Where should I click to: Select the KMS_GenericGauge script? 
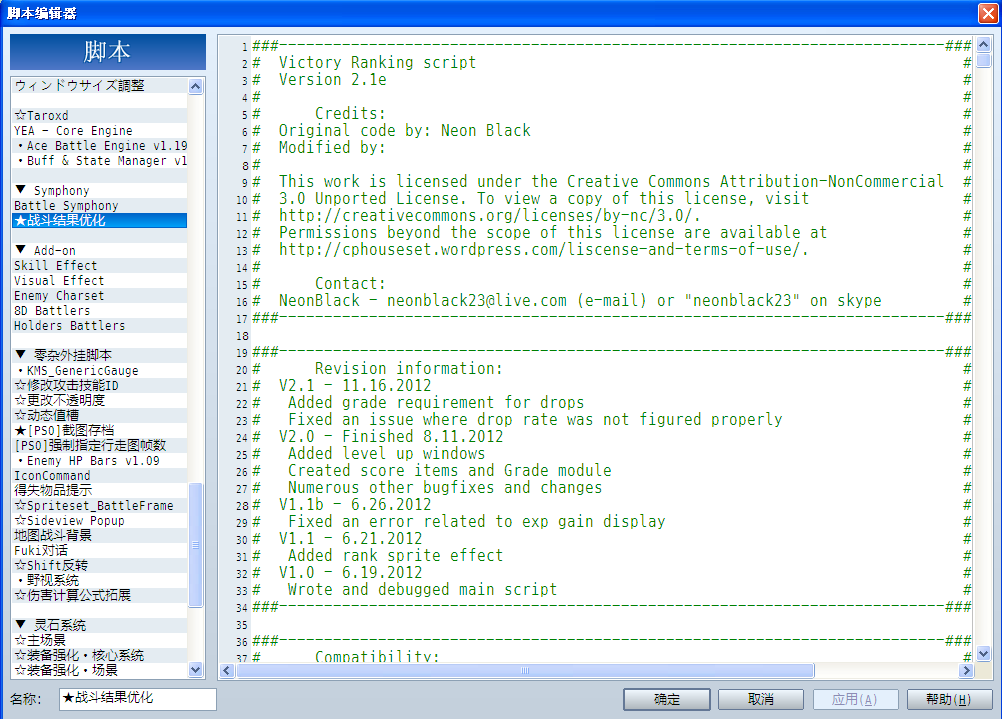click(100, 371)
